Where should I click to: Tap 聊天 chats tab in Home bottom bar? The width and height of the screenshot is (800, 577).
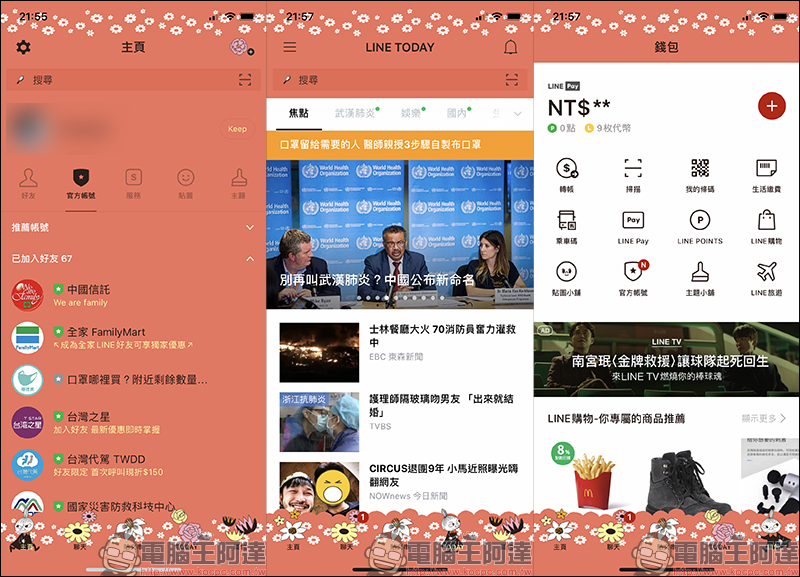pos(80,531)
